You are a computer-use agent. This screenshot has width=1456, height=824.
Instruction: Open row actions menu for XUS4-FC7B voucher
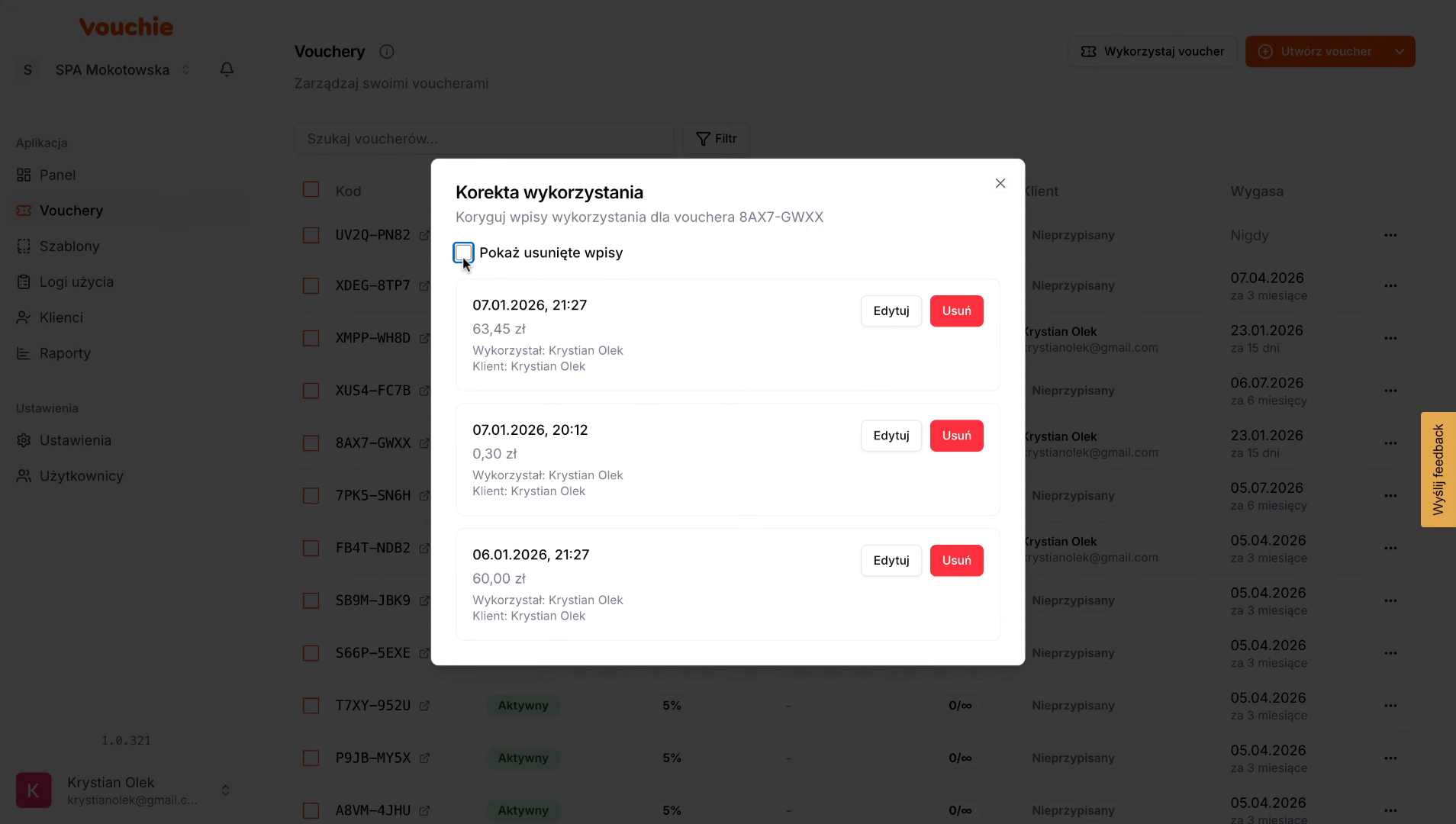pyautogui.click(x=1390, y=391)
